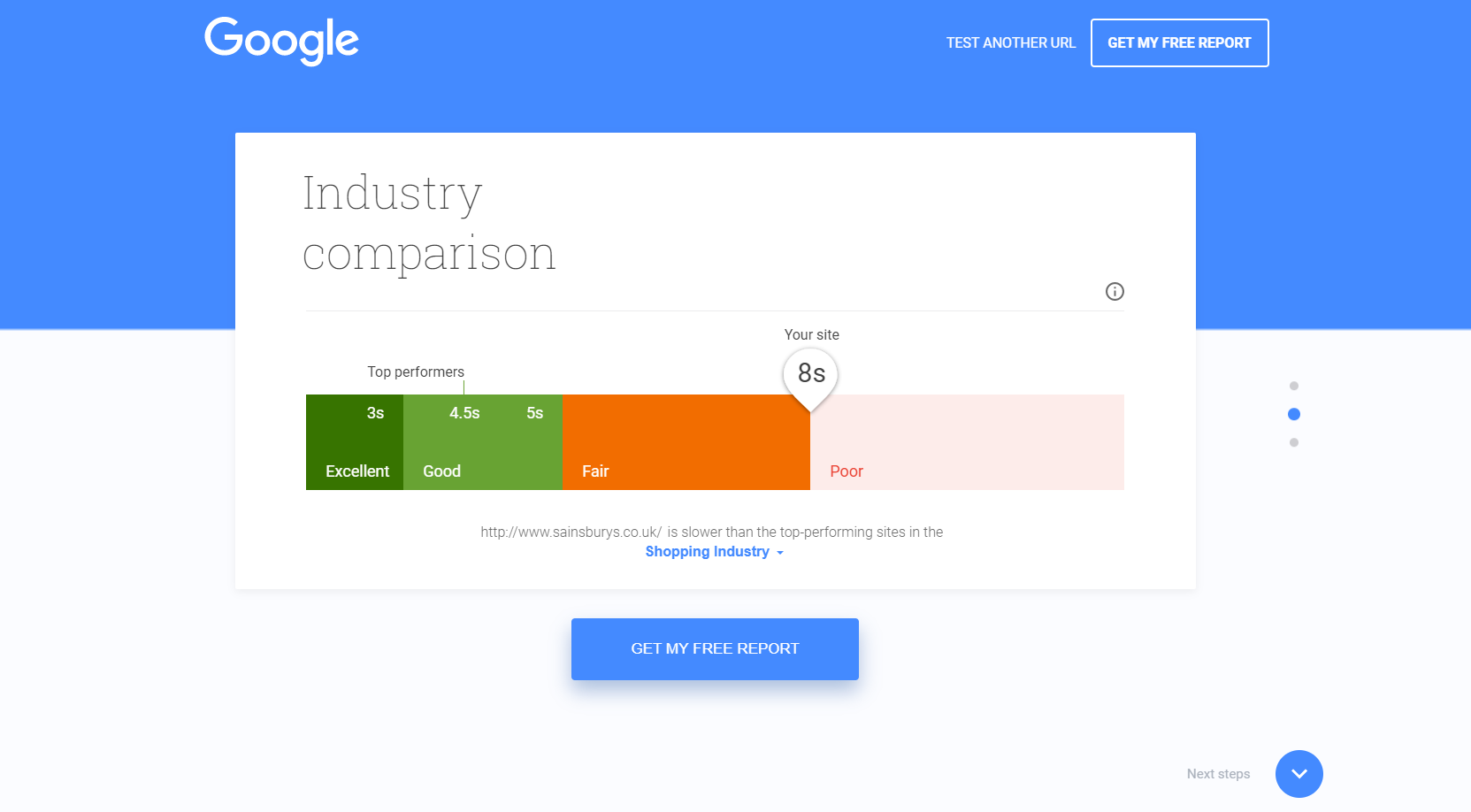The image size is (1471, 812).
Task: Click the Google logo icon
Action: click(280, 40)
